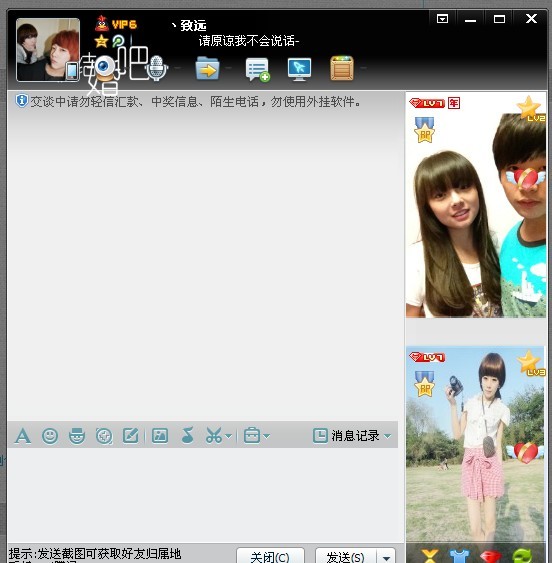Open font settings with the A icon
This screenshot has height=563, width=552.
click(23, 436)
